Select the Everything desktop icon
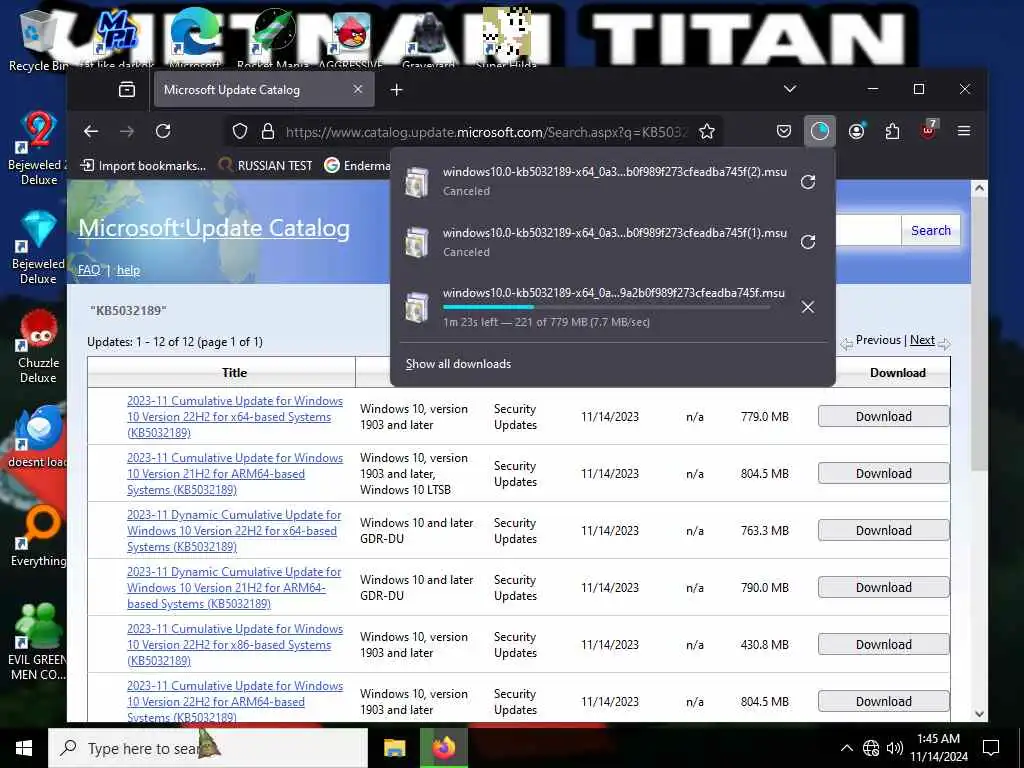The width and height of the screenshot is (1024, 768). [x=38, y=536]
